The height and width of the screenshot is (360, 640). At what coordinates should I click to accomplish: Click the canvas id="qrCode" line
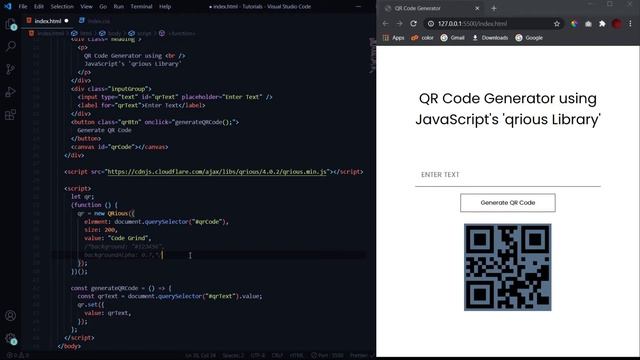[x=119, y=147]
